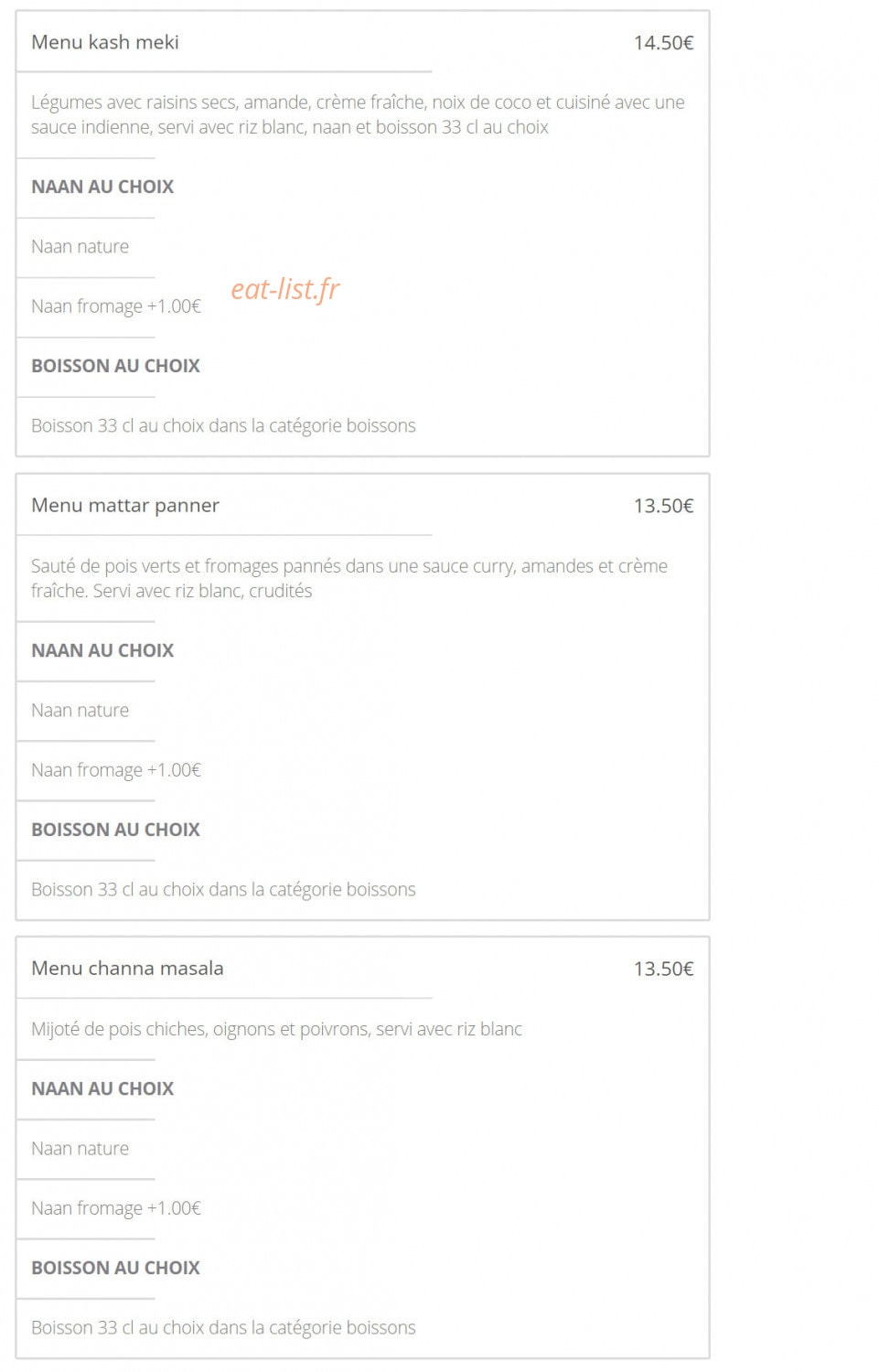Click the 14.50€ price of kash meki

(x=663, y=43)
